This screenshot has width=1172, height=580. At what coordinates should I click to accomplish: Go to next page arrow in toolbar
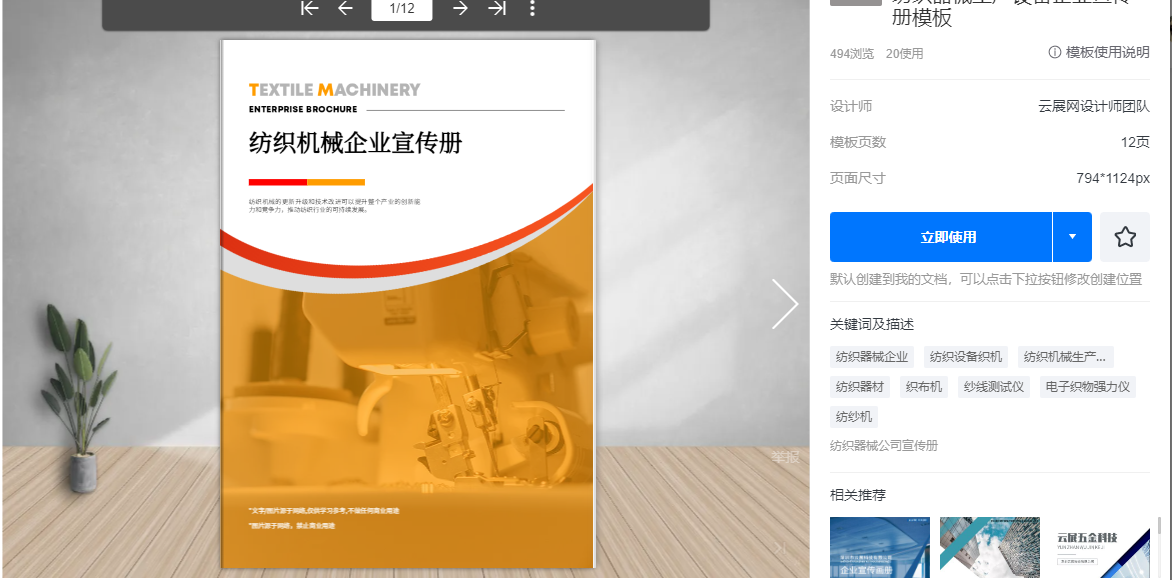tap(460, 8)
